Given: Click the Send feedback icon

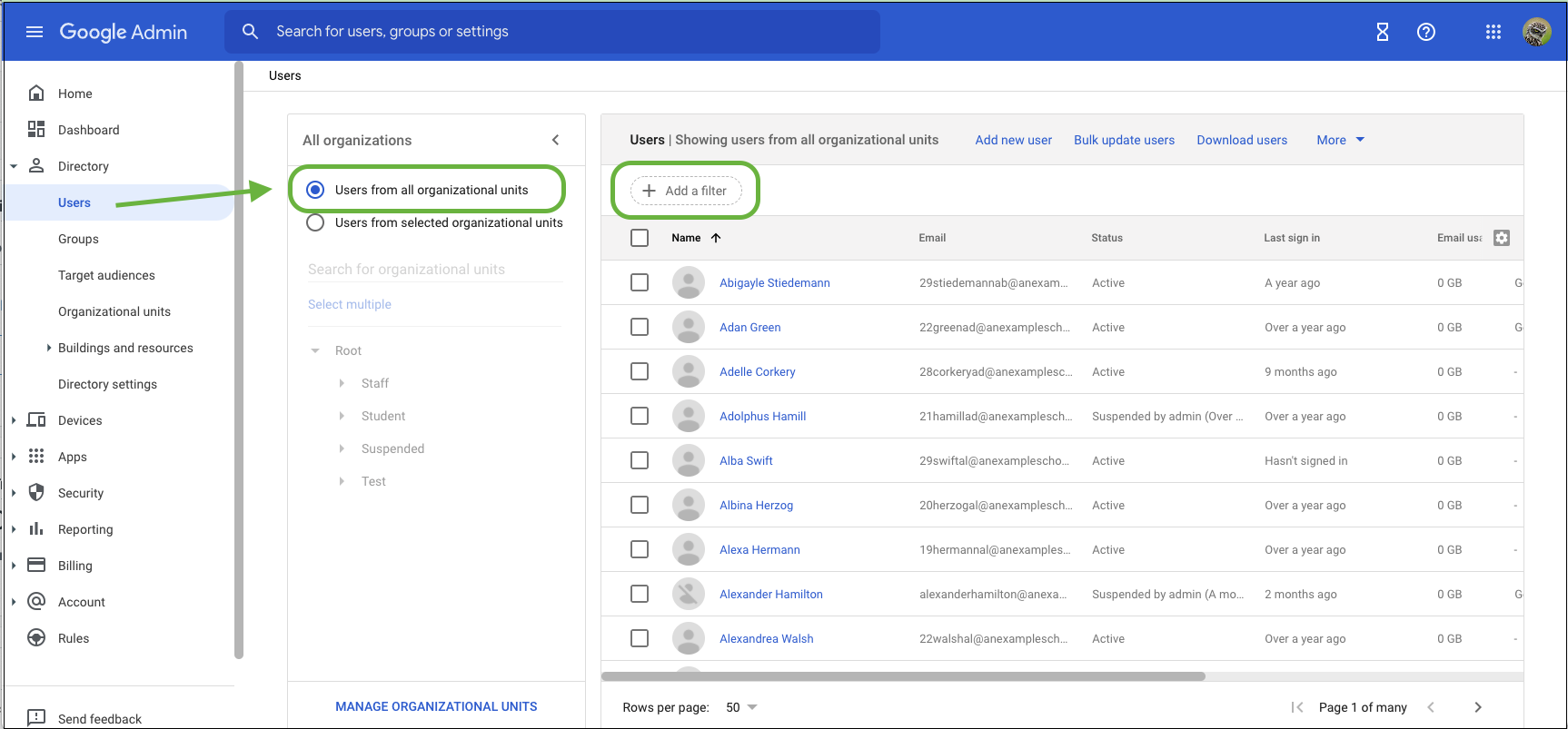Looking at the screenshot, I should click(36, 717).
